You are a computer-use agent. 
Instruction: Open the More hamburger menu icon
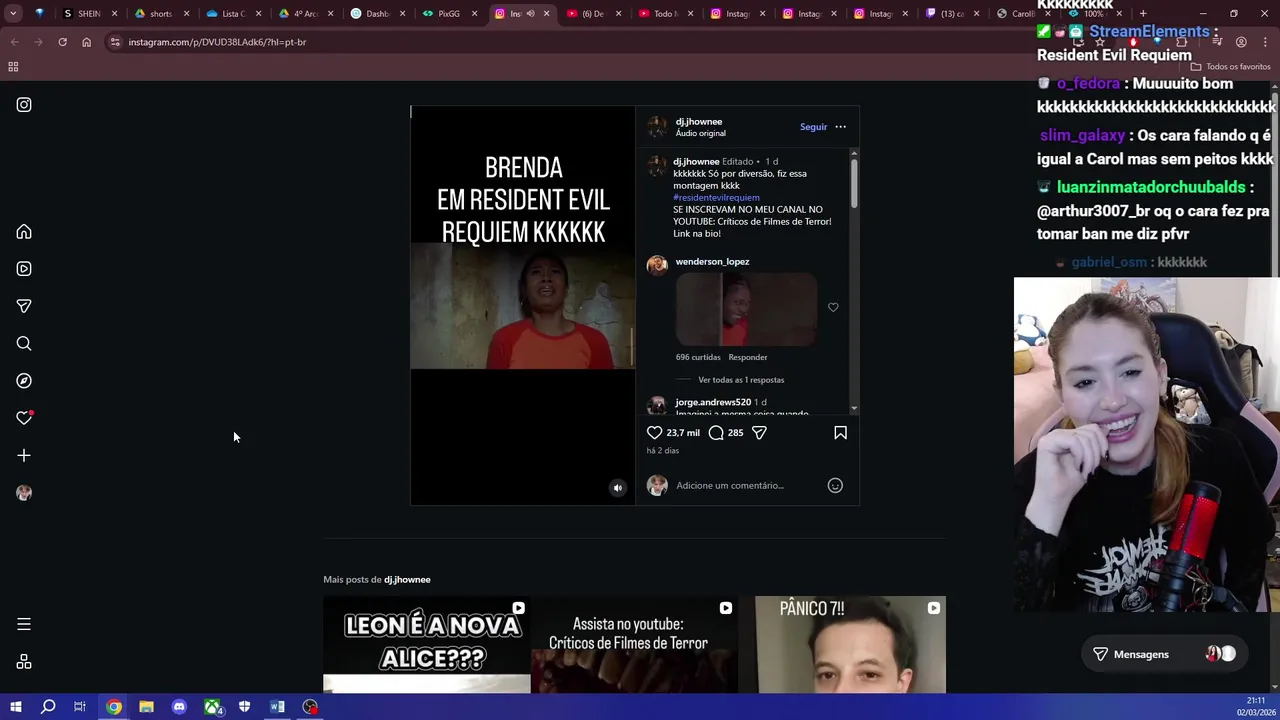coord(24,624)
